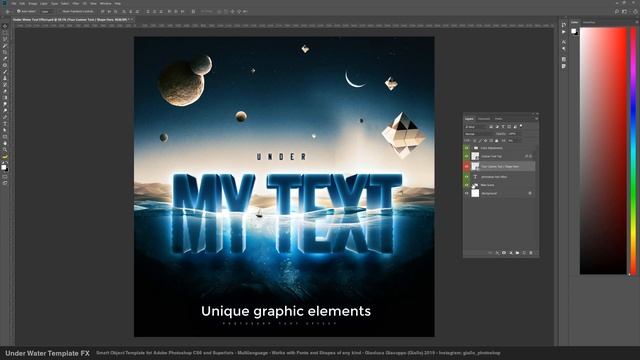
Task: Click the Create adjustment layer icon
Action: click(x=511, y=253)
